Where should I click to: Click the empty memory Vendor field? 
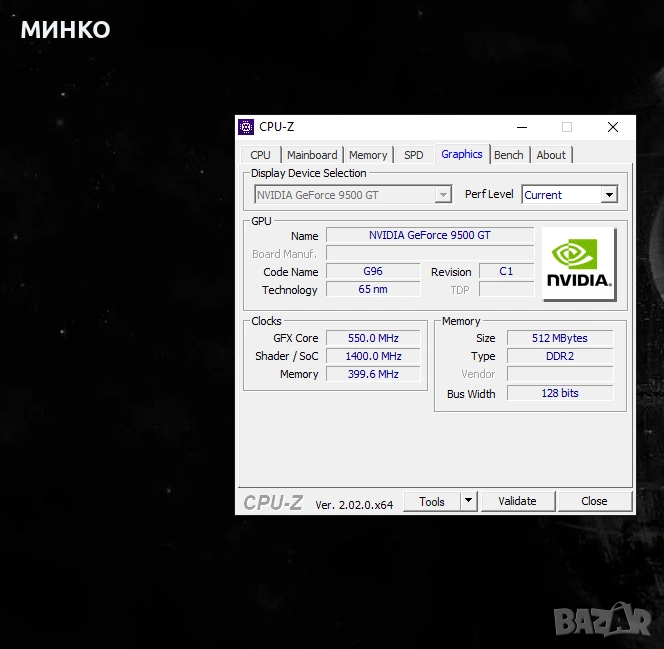coord(560,374)
